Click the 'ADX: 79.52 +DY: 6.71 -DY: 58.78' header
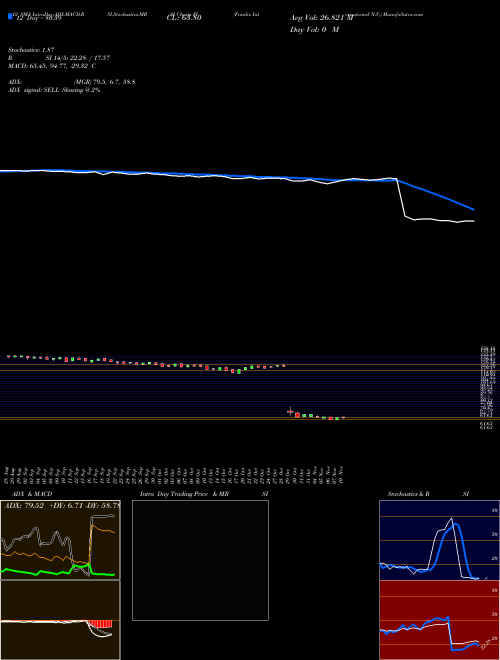The image size is (500, 660). pos(62,505)
